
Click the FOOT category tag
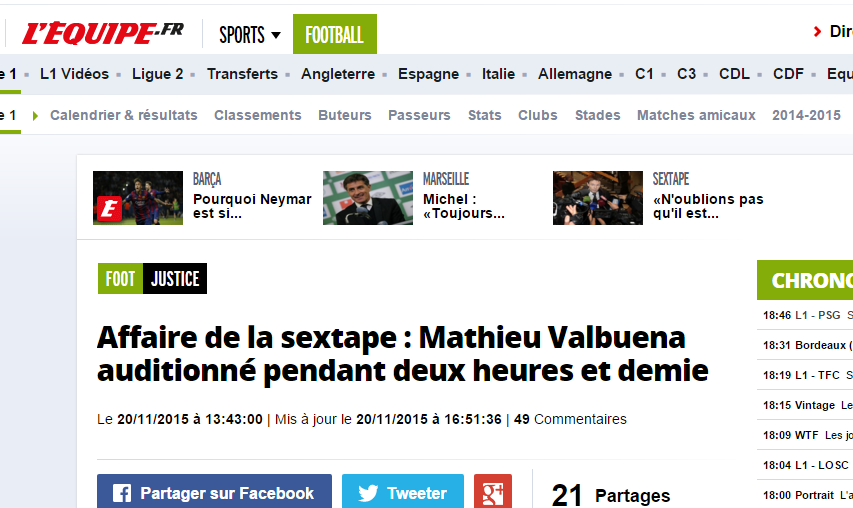(x=120, y=278)
